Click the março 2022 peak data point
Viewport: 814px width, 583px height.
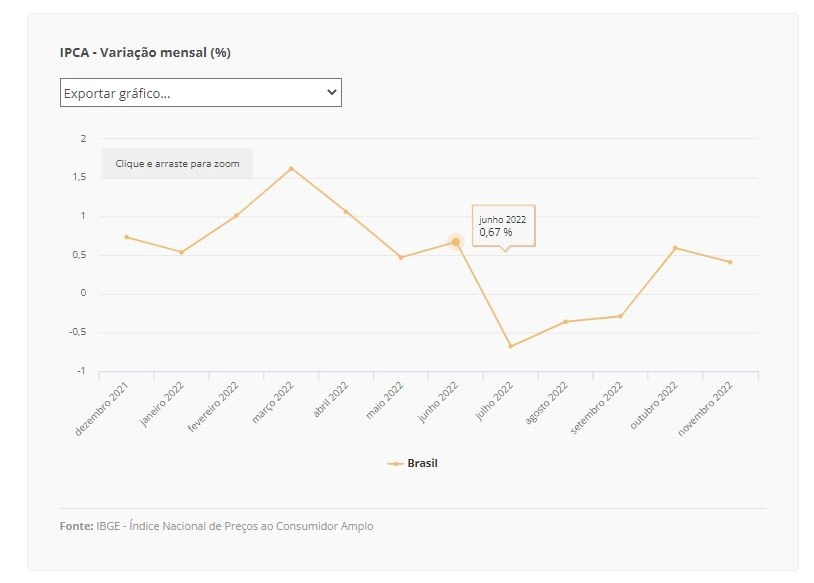[x=291, y=169]
